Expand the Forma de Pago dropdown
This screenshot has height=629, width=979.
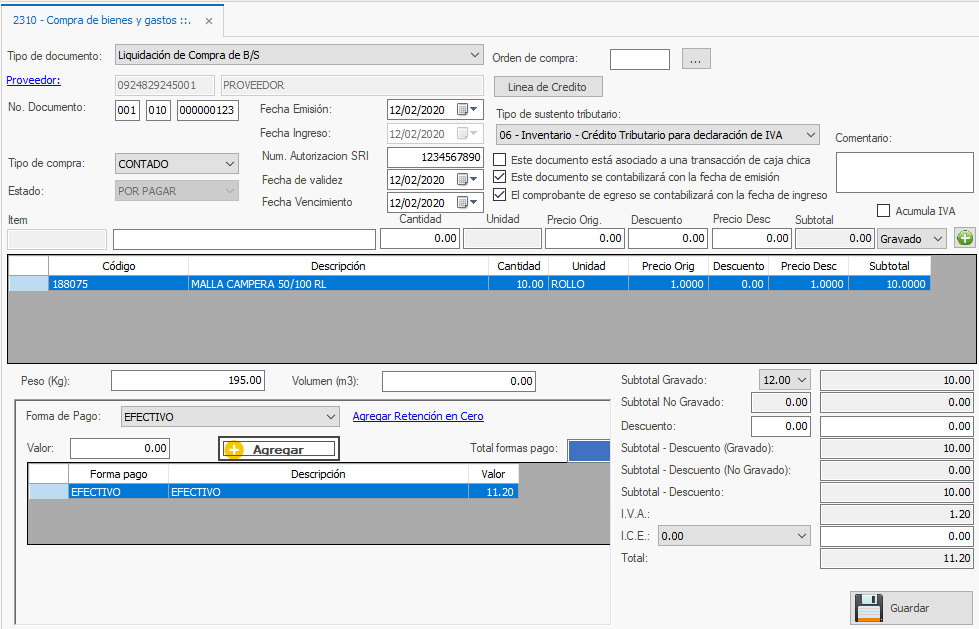click(x=331, y=416)
